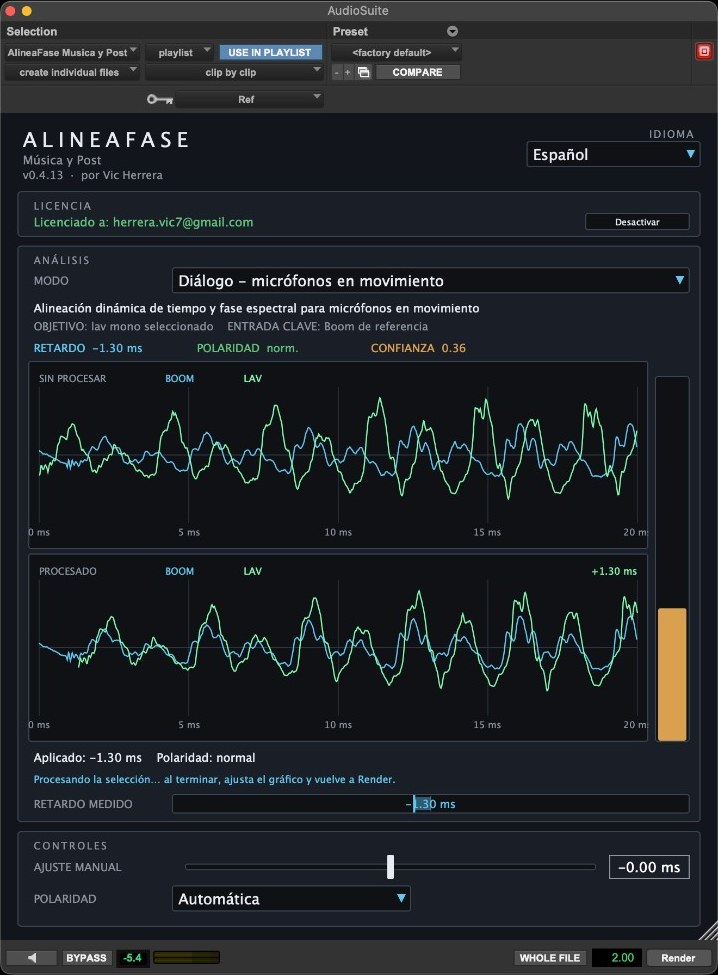The height and width of the screenshot is (975, 718).
Task: Click the -5.4 preview level value
Action: (132, 958)
